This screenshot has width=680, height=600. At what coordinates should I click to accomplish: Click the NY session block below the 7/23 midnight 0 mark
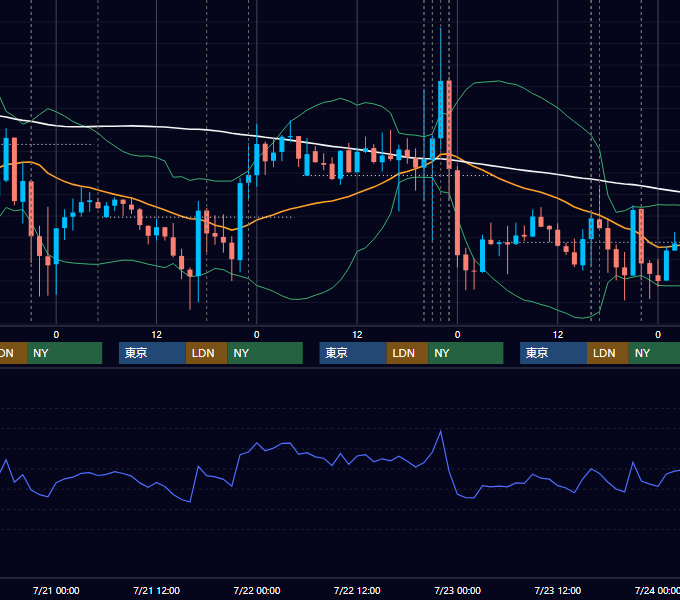(x=466, y=353)
